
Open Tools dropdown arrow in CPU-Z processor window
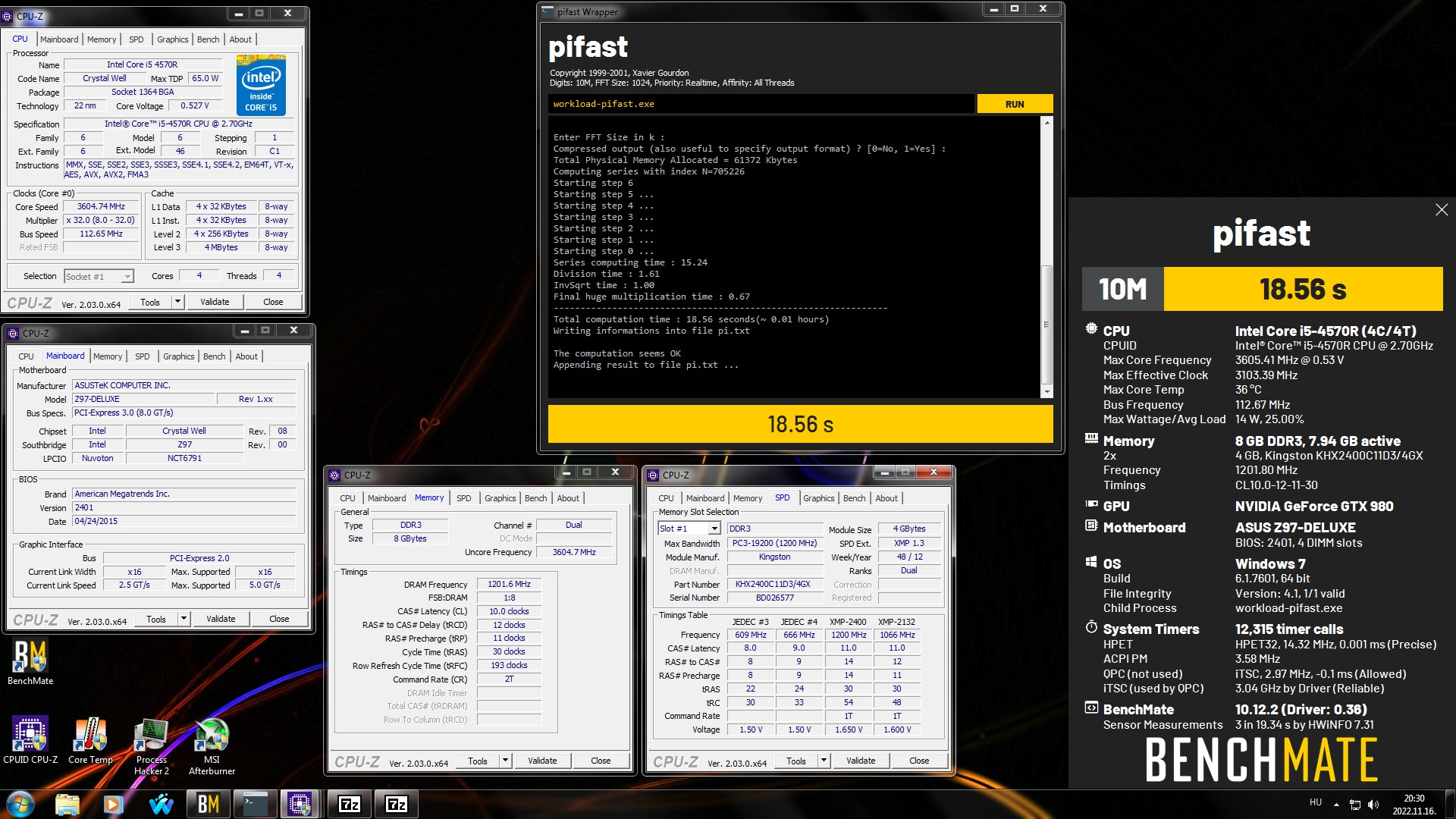pyautogui.click(x=177, y=302)
